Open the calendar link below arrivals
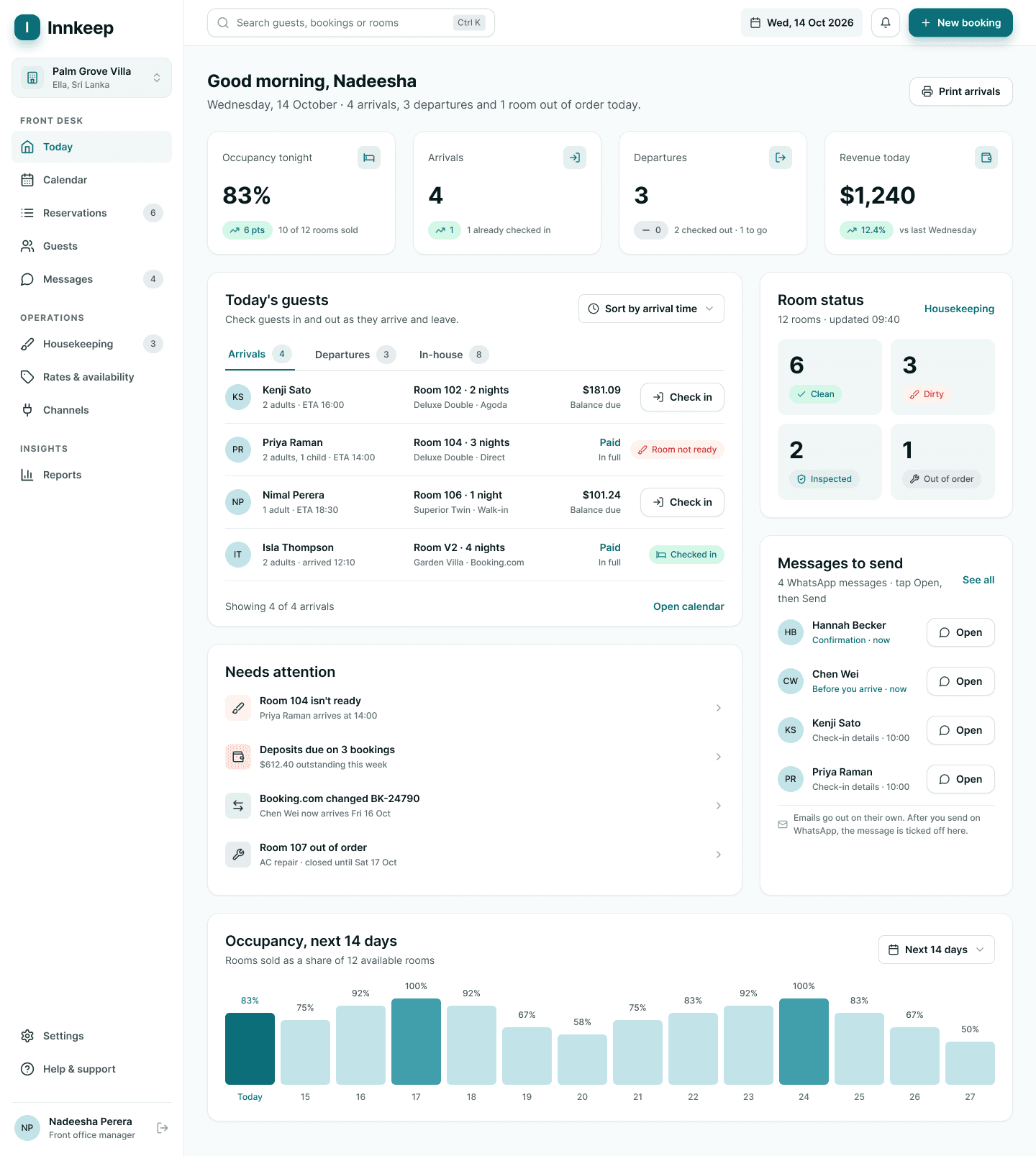The height and width of the screenshot is (1156, 1036). pyautogui.click(x=689, y=606)
